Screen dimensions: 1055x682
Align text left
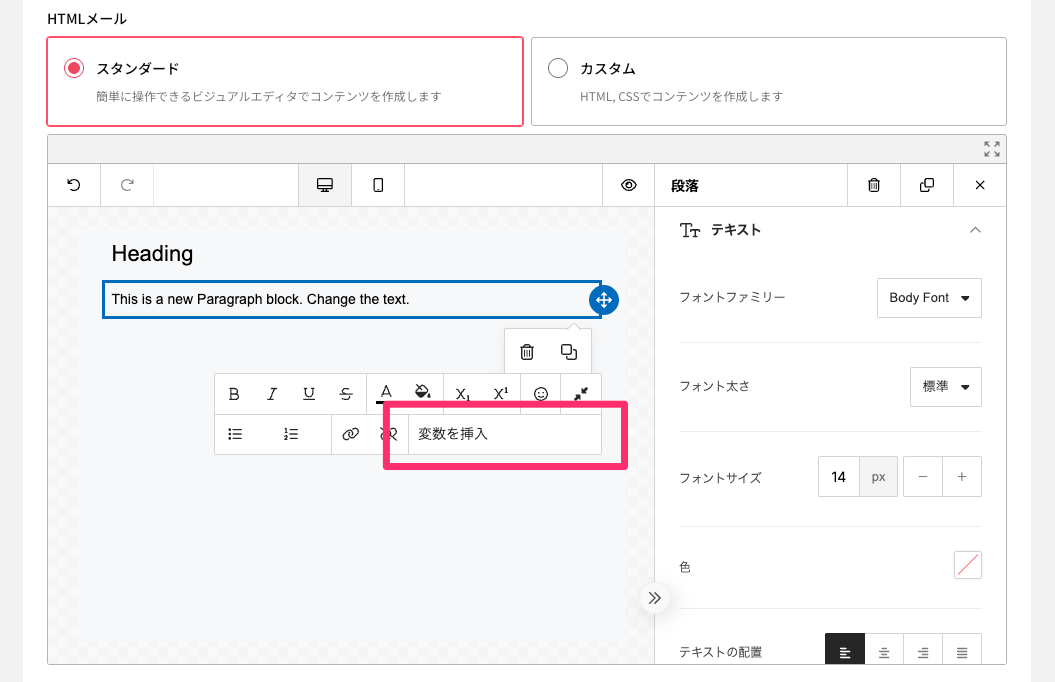click(845, 651)
